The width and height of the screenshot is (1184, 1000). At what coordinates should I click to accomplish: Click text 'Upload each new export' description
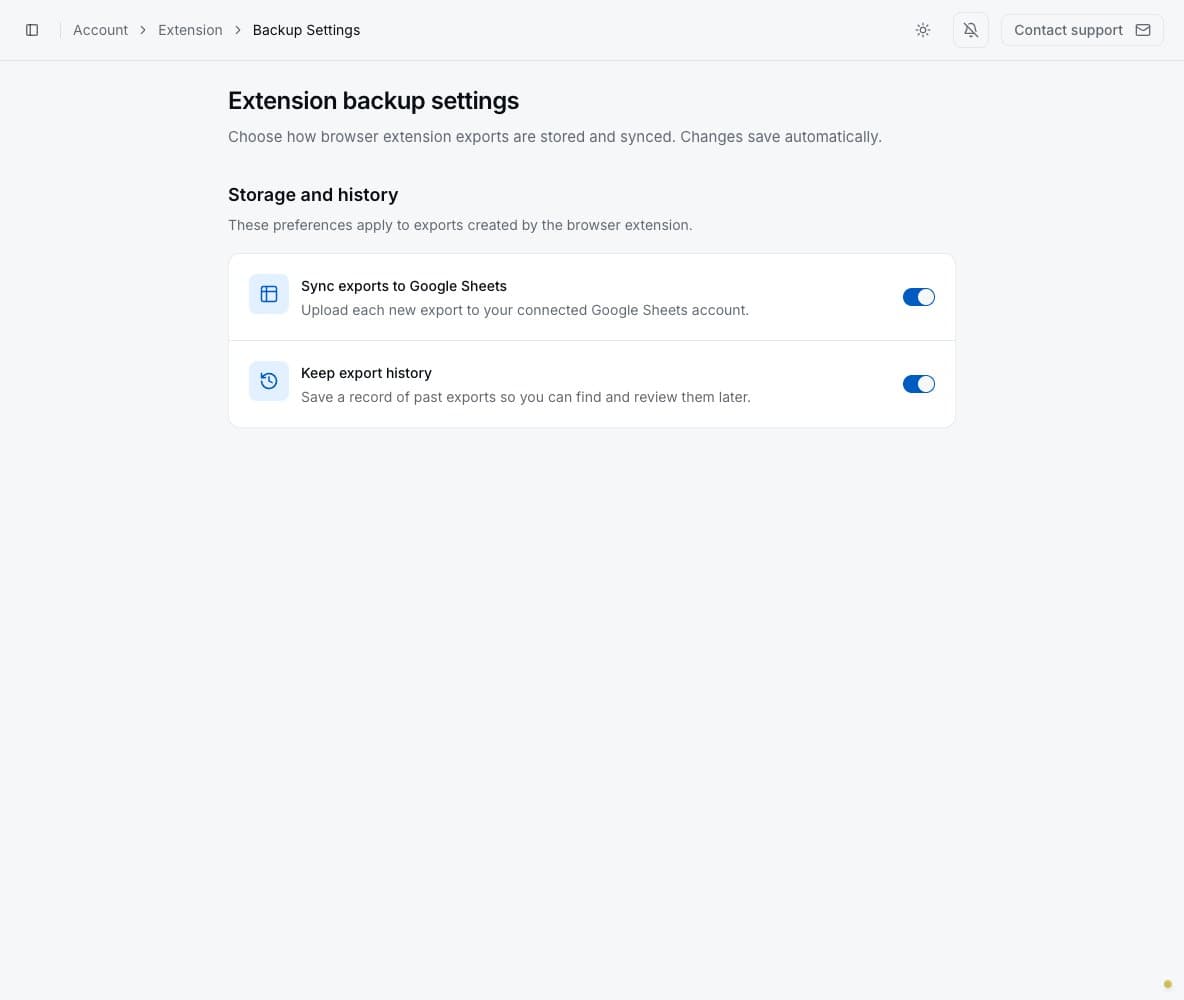[x=525, y=310]
